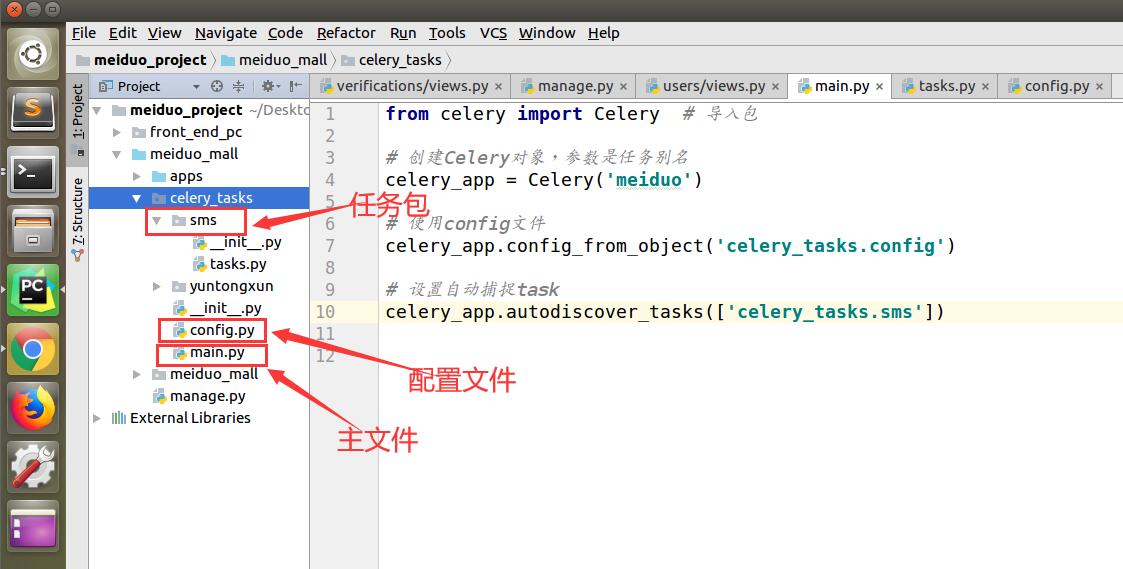
Task: Toggle the 7: Structure side tab
Action: (x=78, y=218)
